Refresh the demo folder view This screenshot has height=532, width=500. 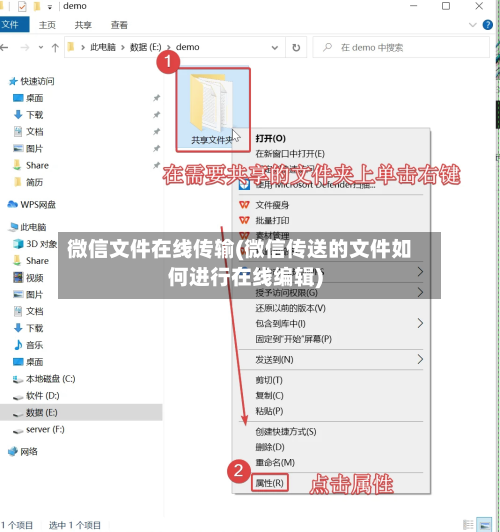click(x=296, y=48)
